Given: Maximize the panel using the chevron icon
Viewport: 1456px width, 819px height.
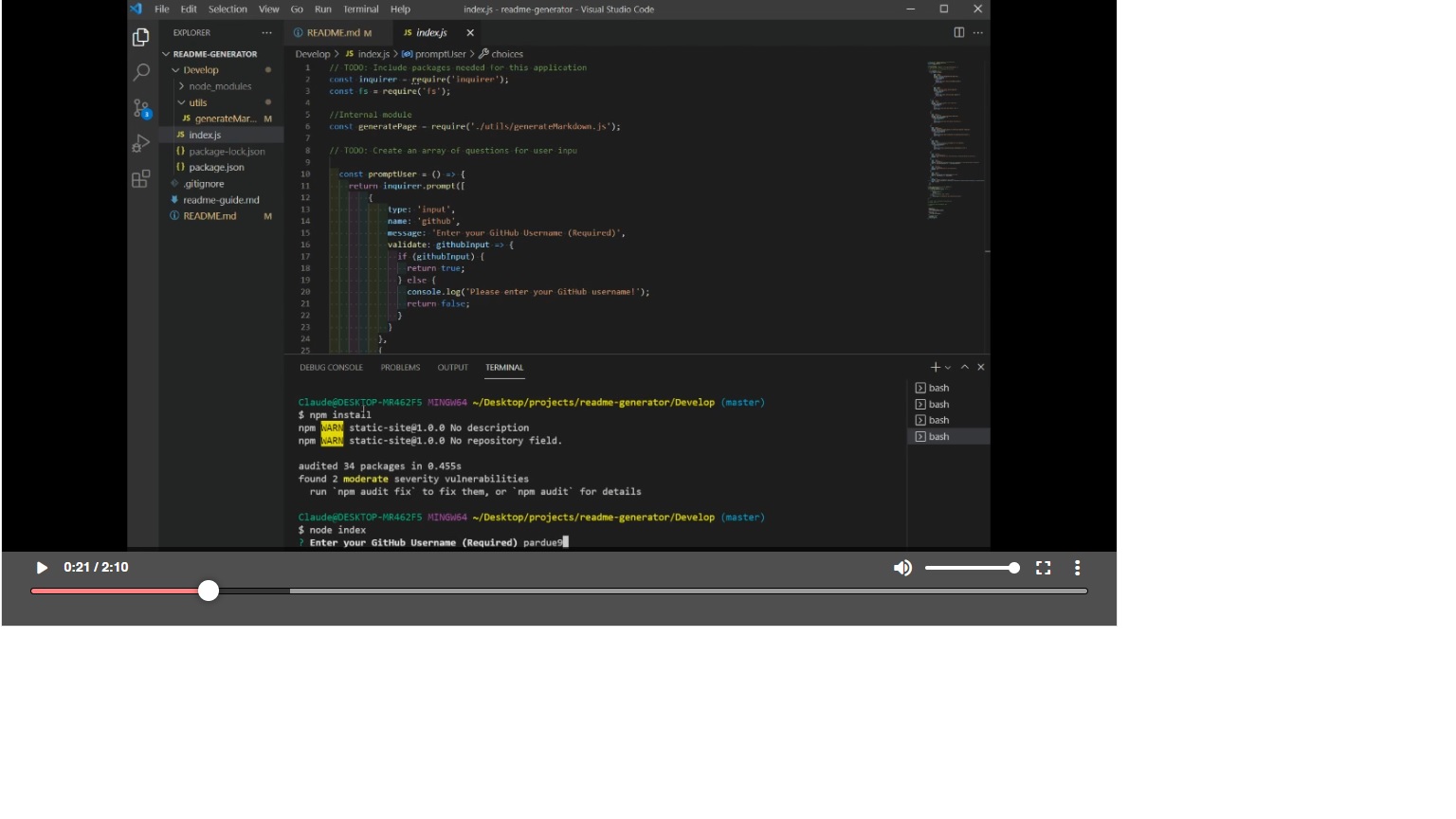Looking at the screenshot, I should pos(964,367).
